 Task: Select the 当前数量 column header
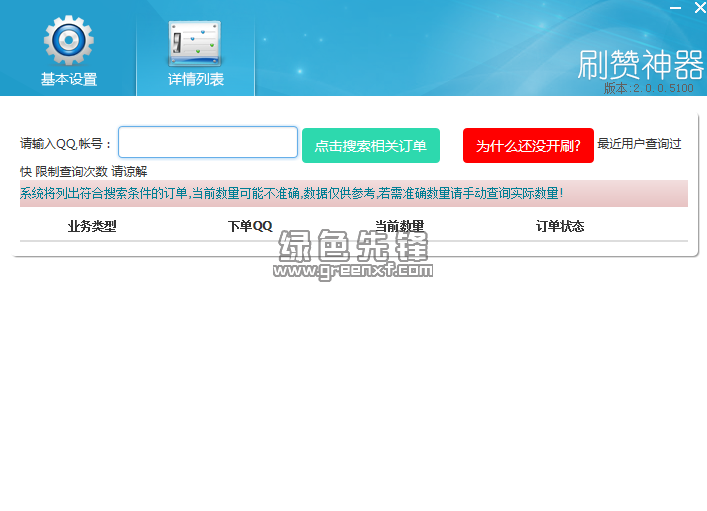[399, 226]
